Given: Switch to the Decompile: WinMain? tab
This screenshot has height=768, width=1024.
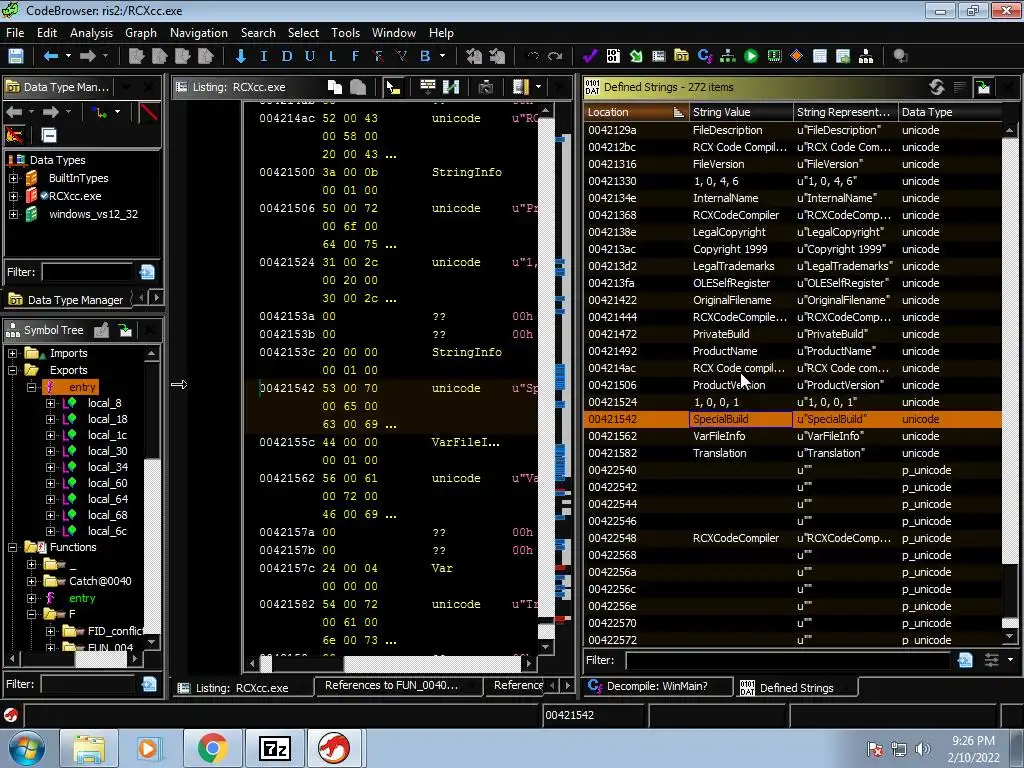Looking at the screenshot, I should (658, 687).
